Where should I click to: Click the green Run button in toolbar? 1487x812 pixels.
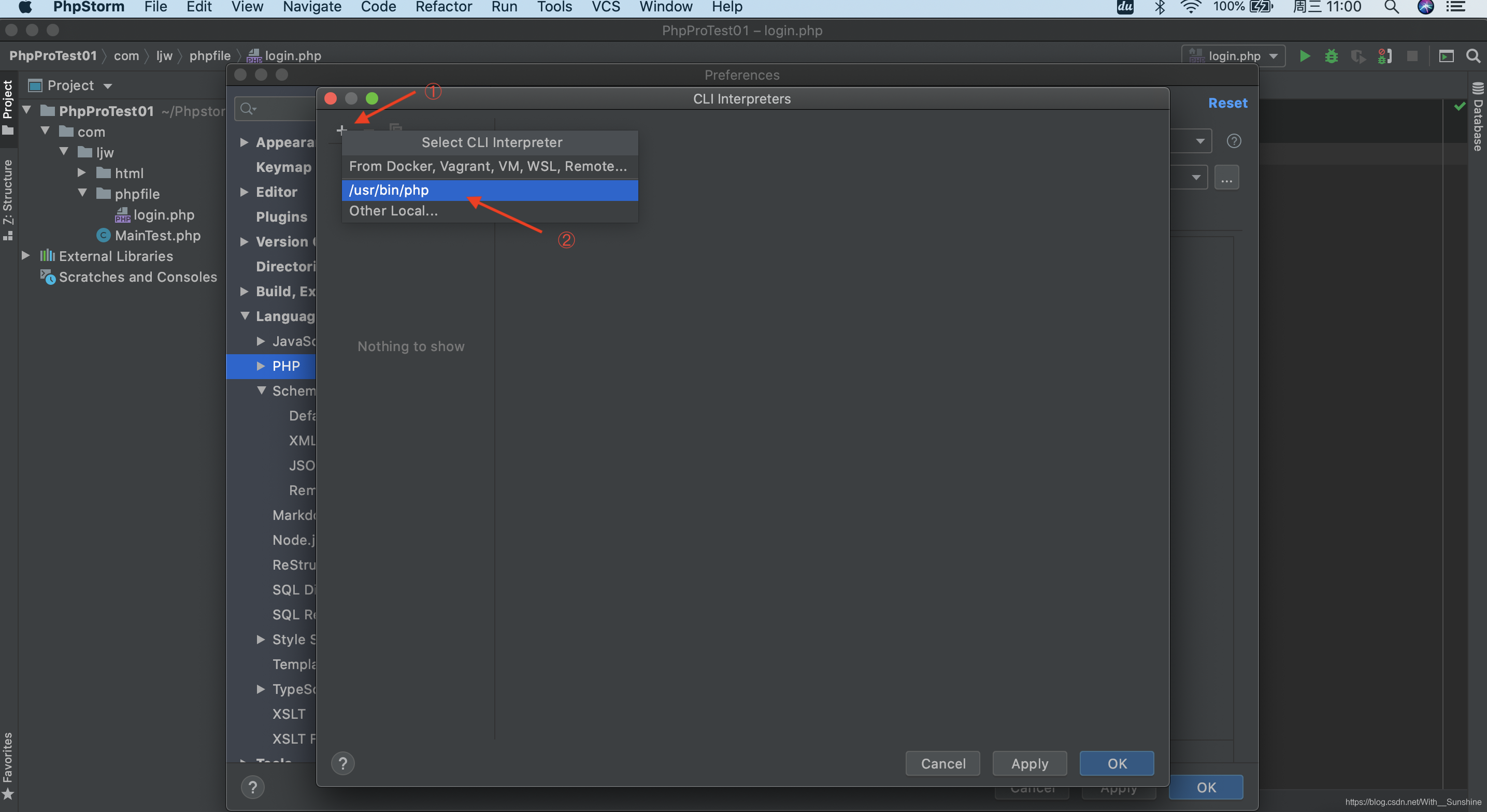1304,56
